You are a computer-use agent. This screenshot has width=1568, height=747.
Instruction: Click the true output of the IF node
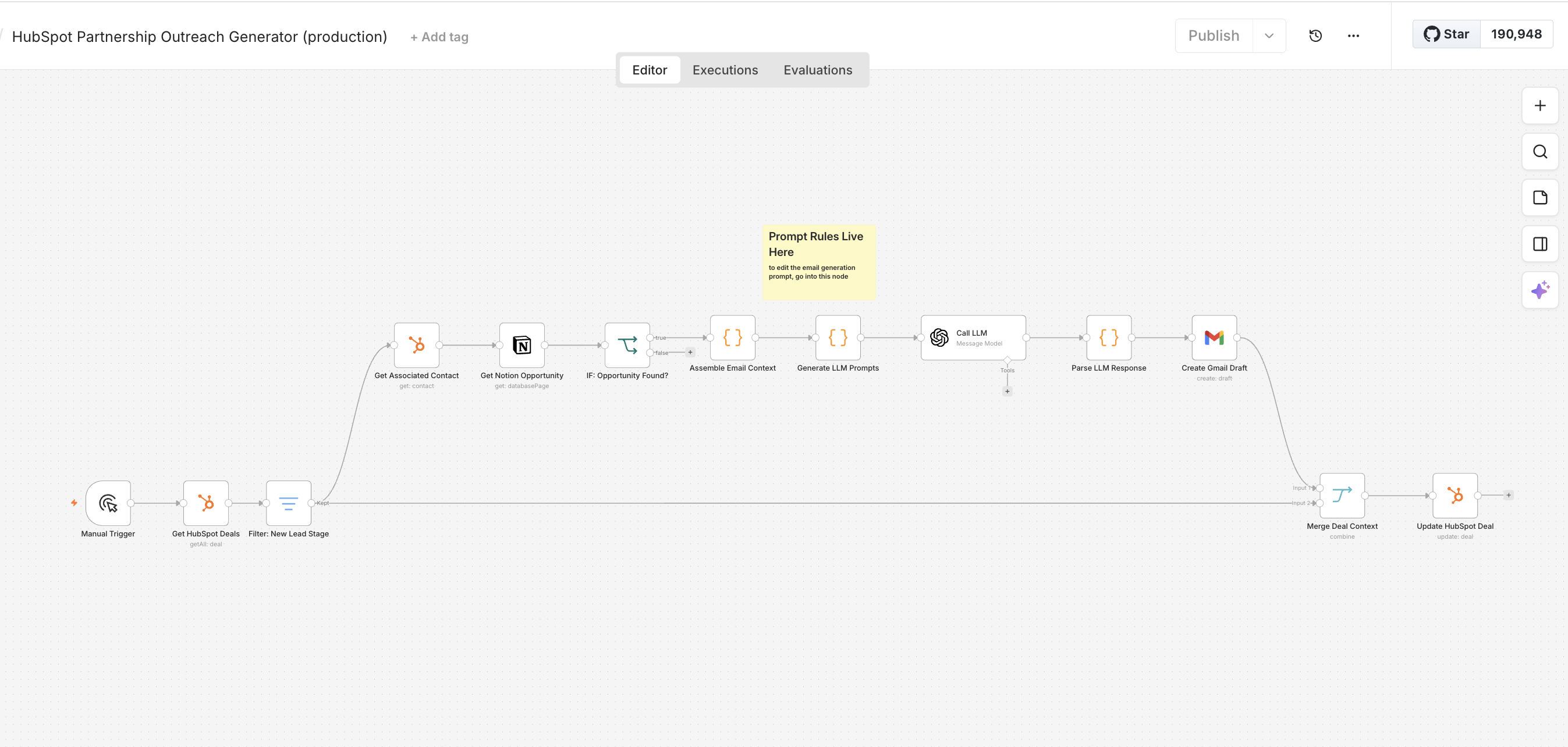tap(650, 337)
